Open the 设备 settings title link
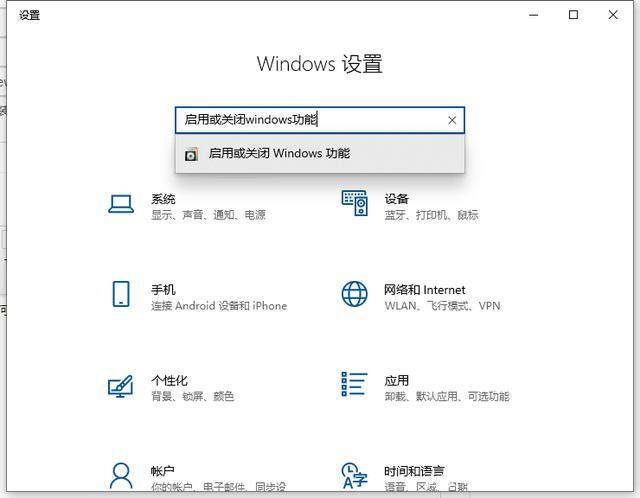 tap(396, 199)
